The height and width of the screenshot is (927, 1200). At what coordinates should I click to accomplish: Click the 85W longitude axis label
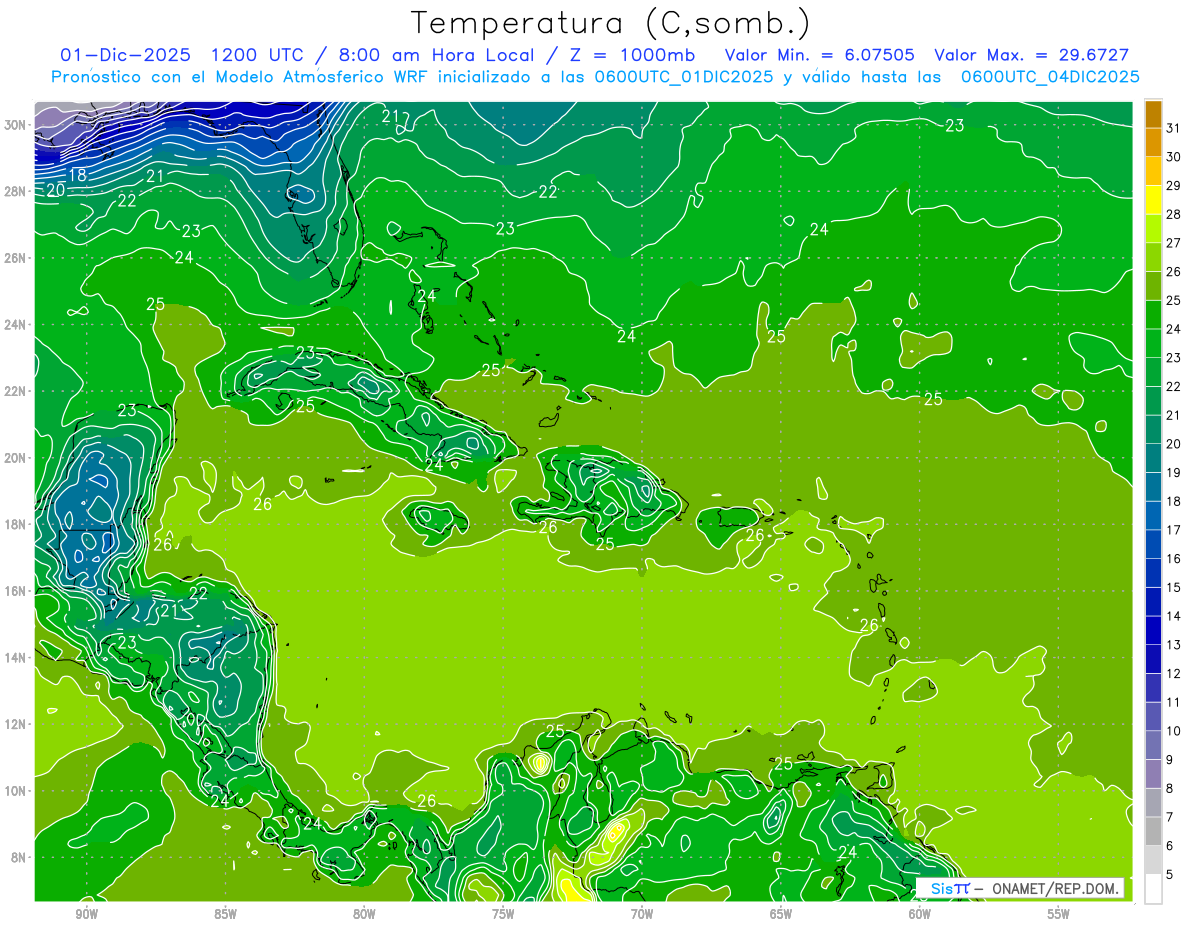tap(225, 914)
